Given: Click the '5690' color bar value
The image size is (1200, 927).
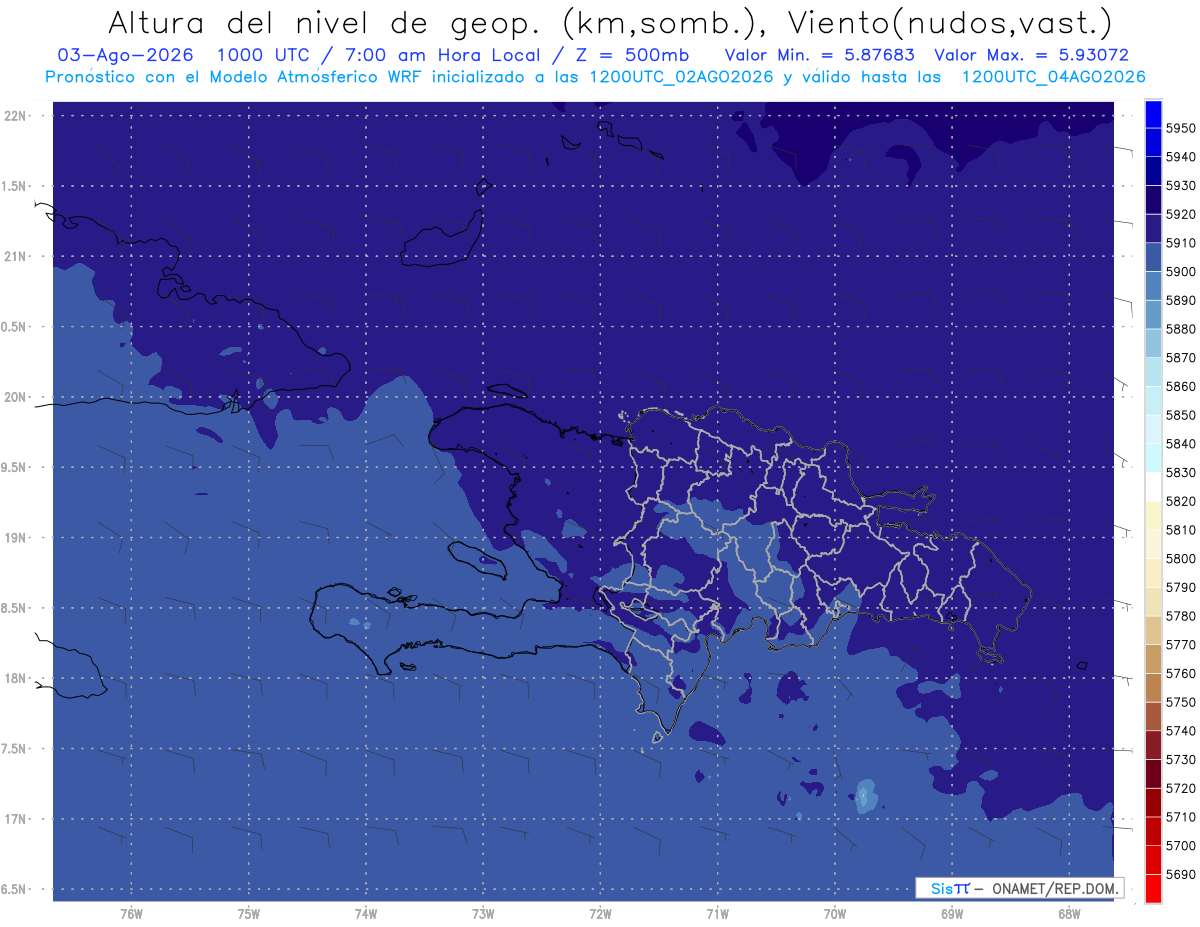Looking at the screenshot, I should click(1181, 874).
